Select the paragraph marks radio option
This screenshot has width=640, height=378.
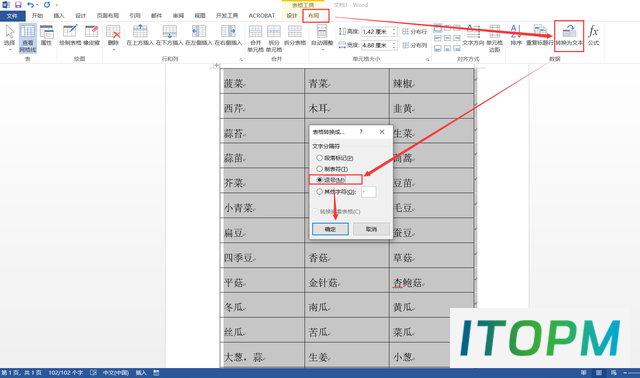pyautogui.click(x=320, y=158)
